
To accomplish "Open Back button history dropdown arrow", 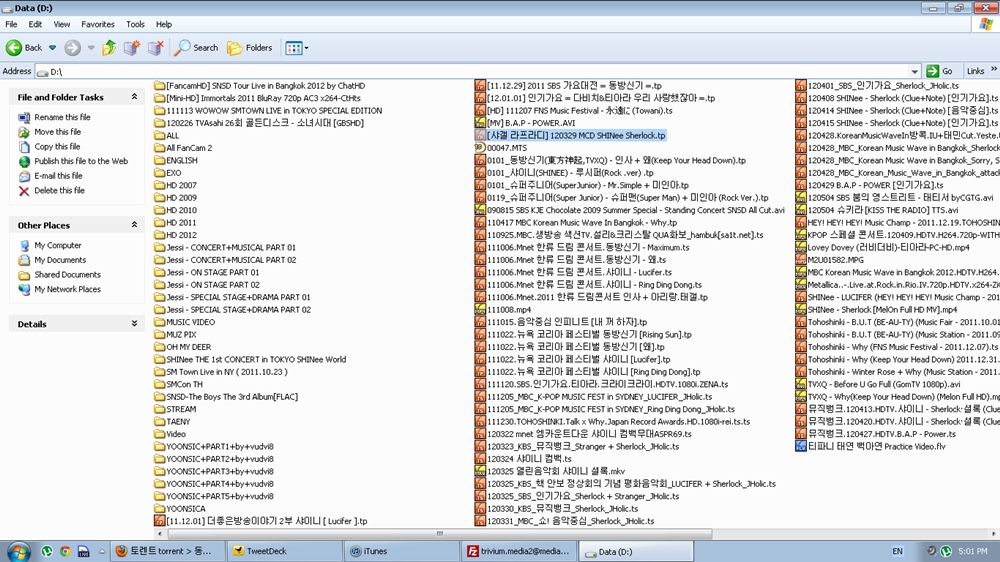I will point(52,47).
